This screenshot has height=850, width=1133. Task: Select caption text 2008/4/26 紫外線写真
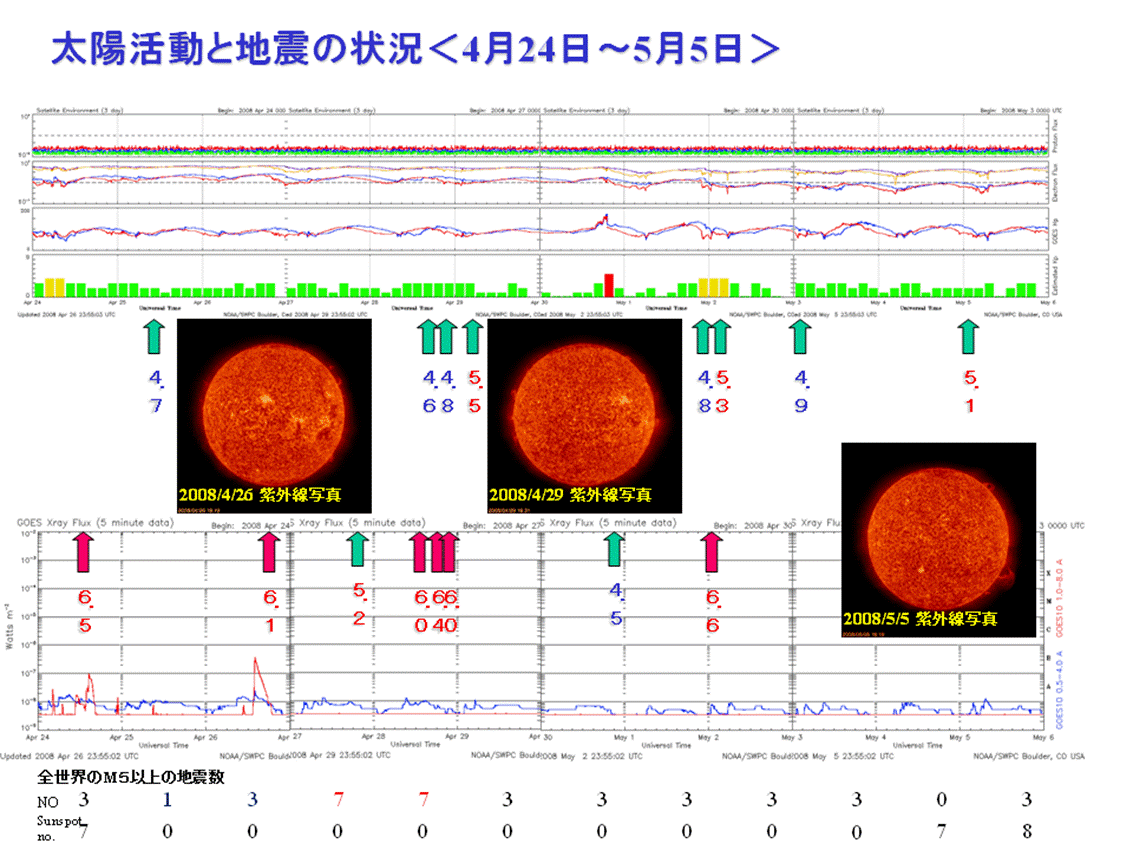tap(260, 495)
